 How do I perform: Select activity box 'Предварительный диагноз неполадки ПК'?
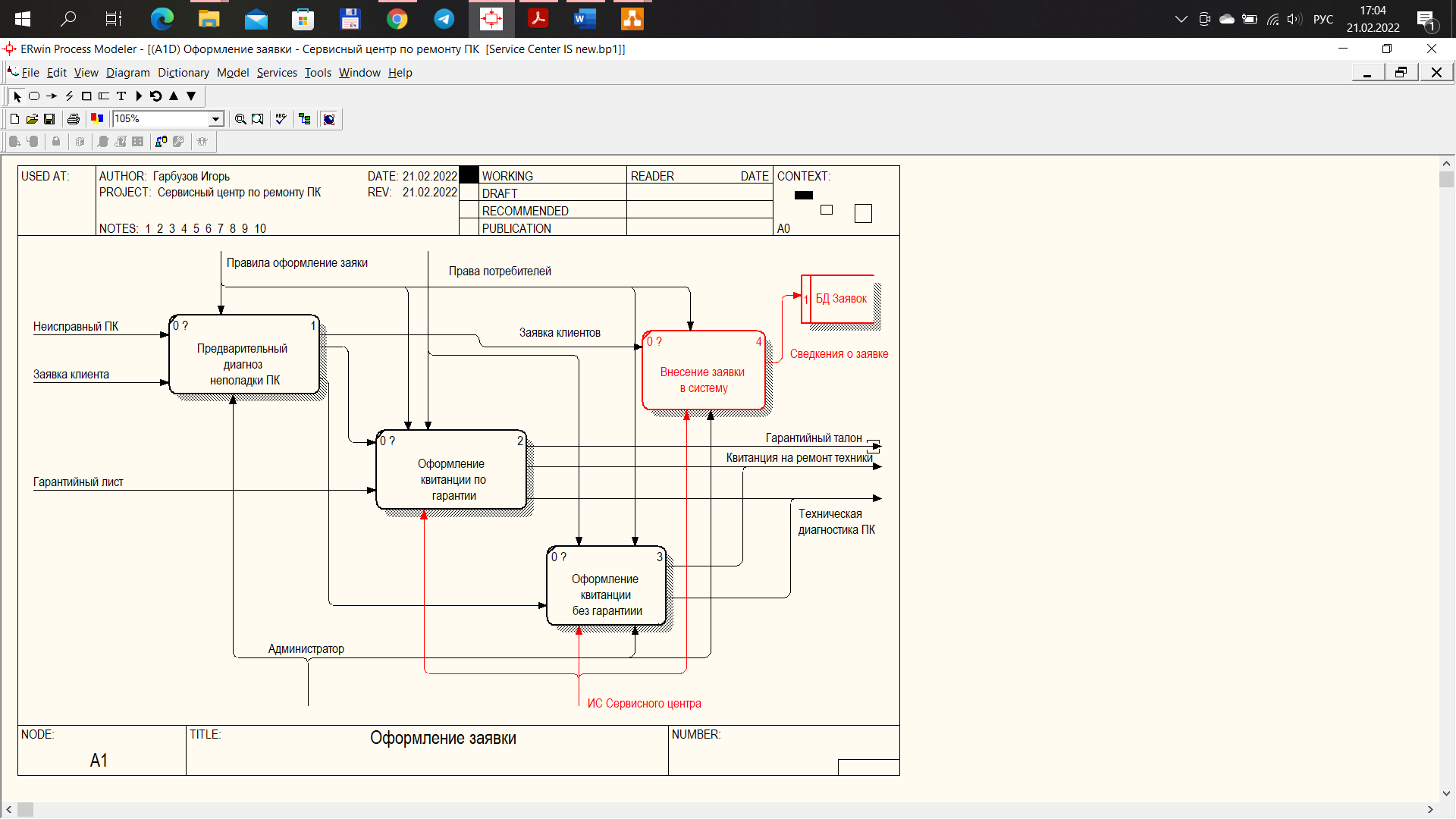pyautogui.click(x=244, y=354)
